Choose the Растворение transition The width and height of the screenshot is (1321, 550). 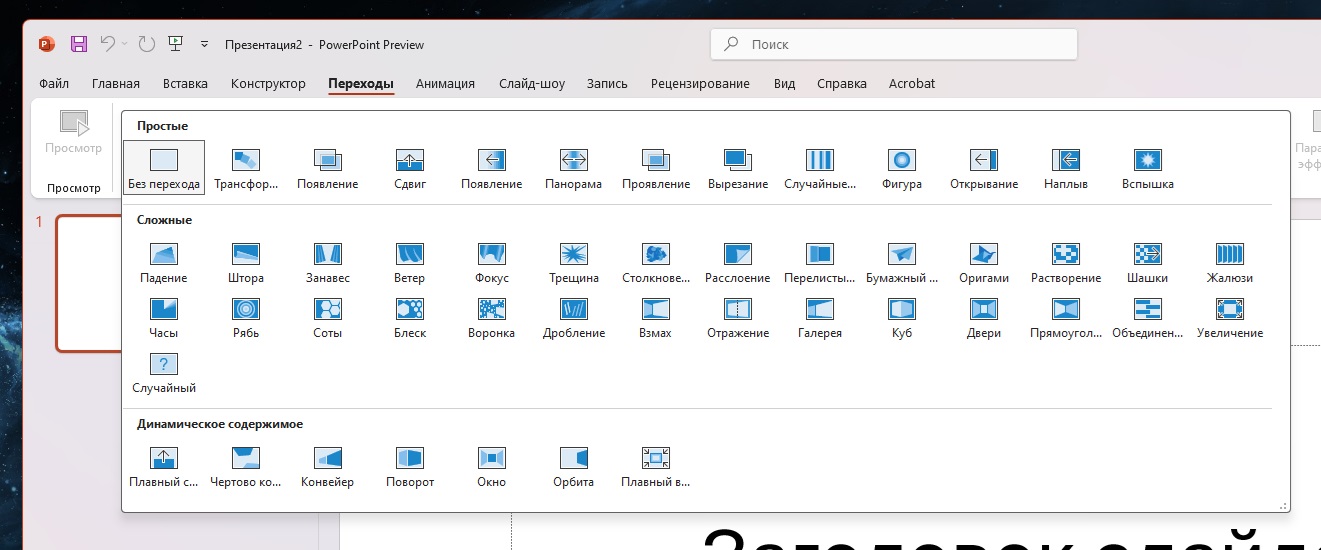click(1066, 261)
